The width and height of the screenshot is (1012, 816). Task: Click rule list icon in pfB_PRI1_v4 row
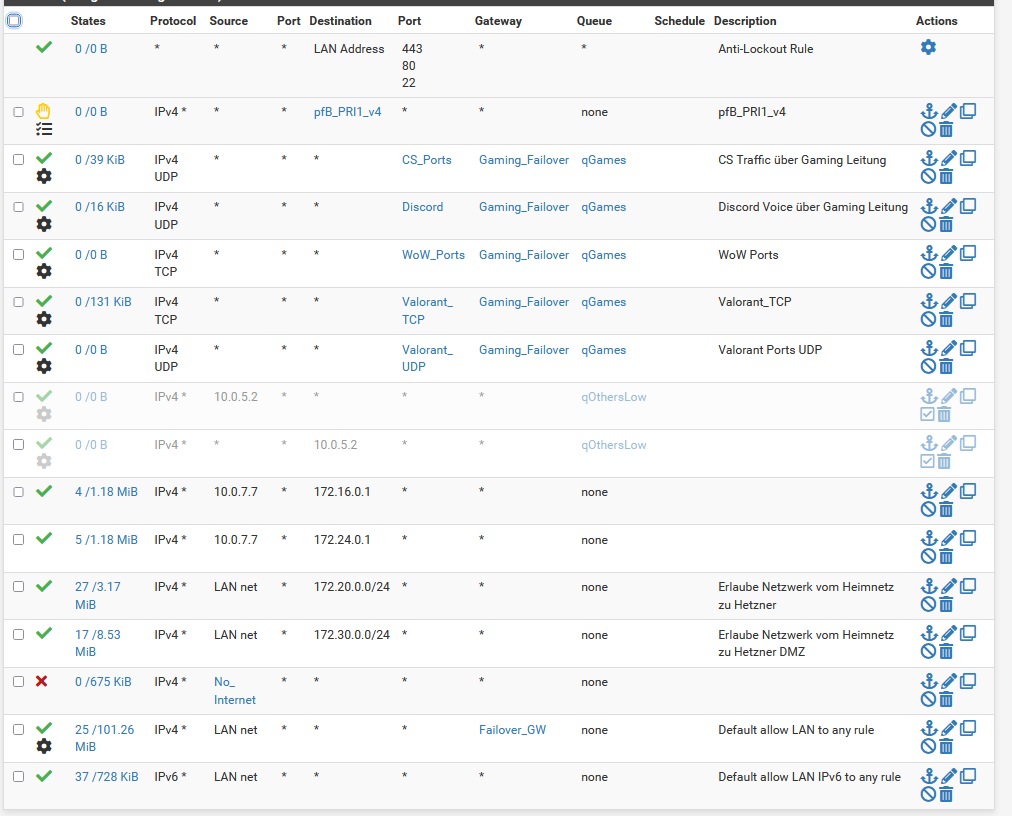click(44, 129)
